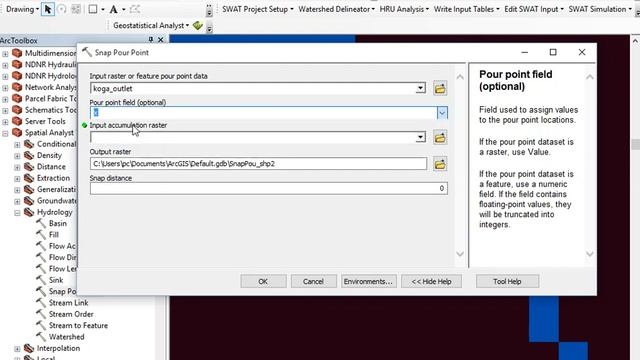Pin the ArcToolbox panel

(151, 40)
